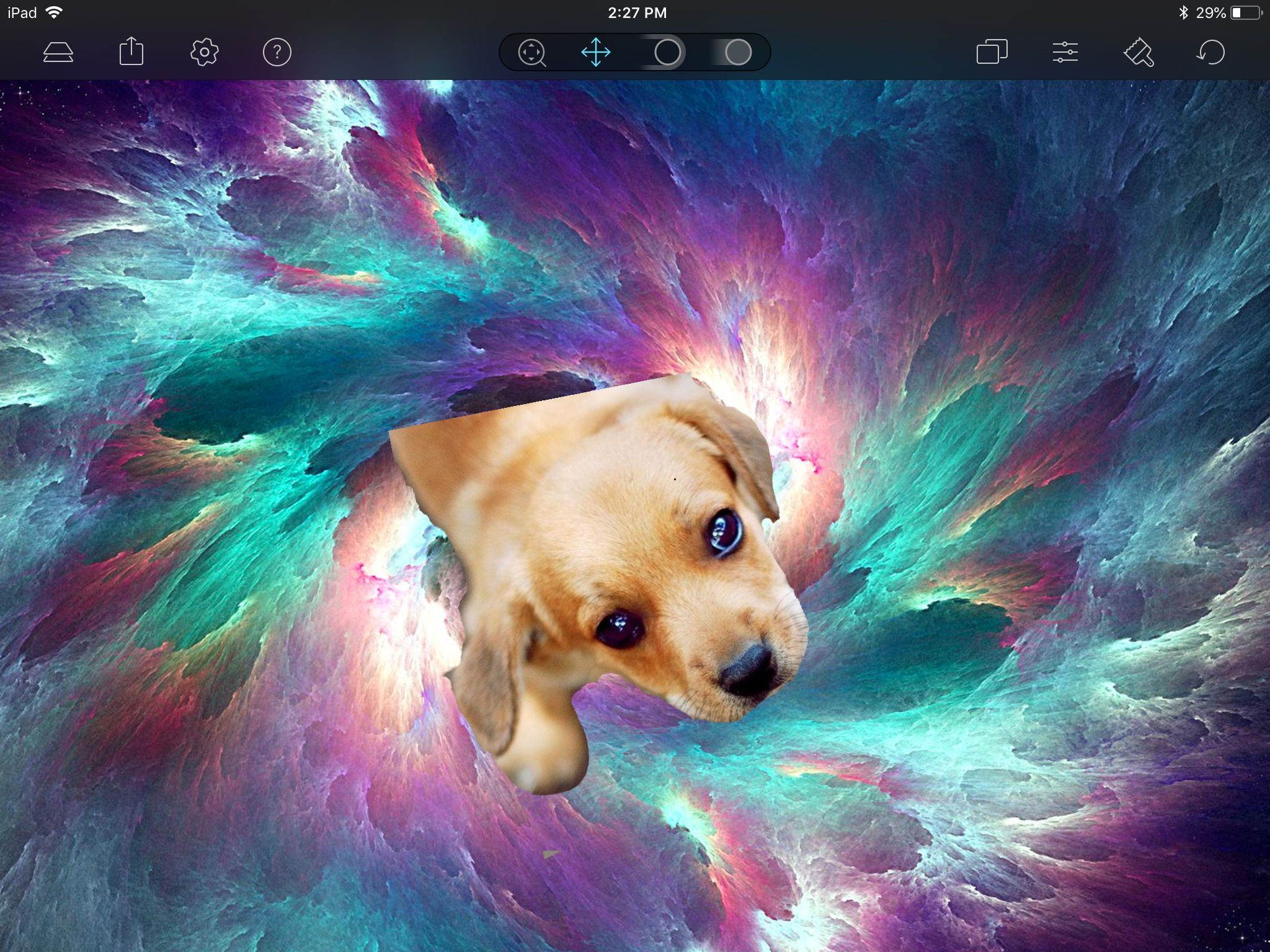Screen dimensions: 1270x952
Task: Select the filled gray circle brush mode
Action: pyautogui.click(x=738, y=52)
